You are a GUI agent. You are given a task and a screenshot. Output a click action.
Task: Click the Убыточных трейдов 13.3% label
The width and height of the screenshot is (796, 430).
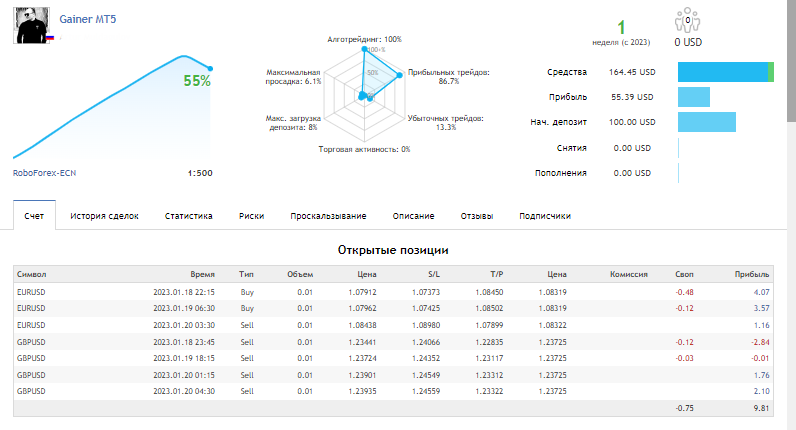coord(446,122)
